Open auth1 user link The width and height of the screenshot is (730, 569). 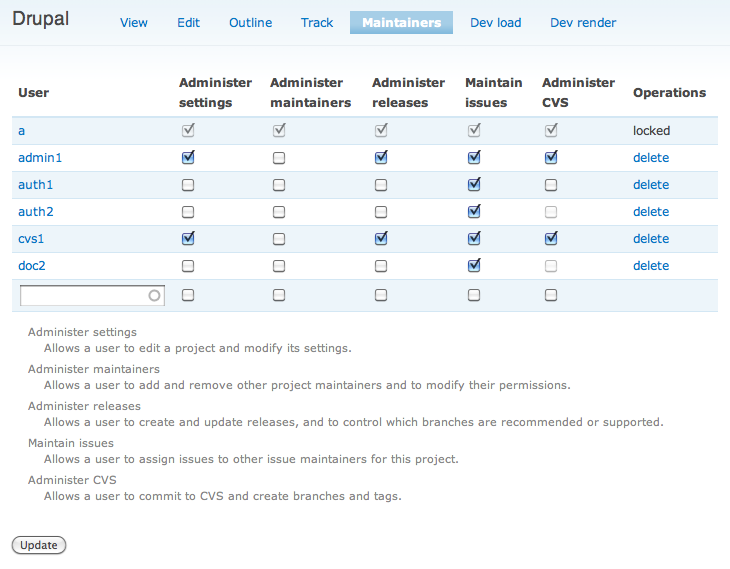click(35, 185)
